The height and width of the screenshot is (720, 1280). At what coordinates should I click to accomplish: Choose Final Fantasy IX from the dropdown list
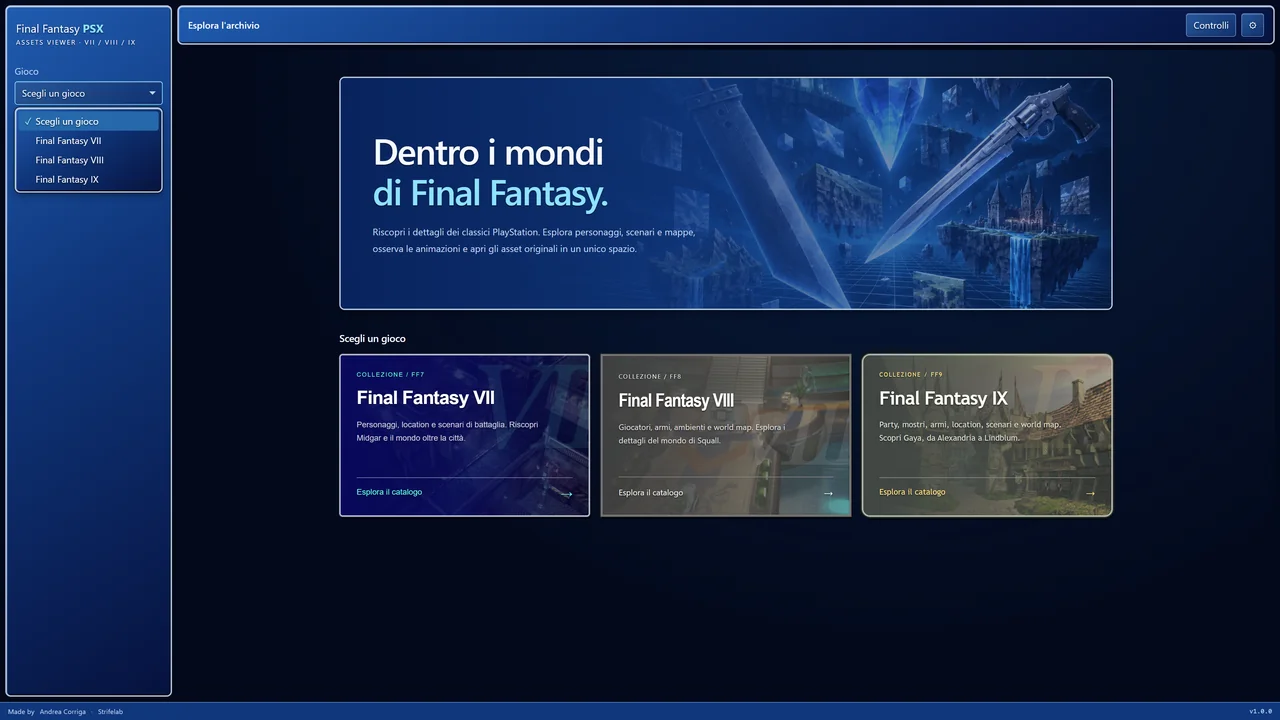(x=88, y=180)
